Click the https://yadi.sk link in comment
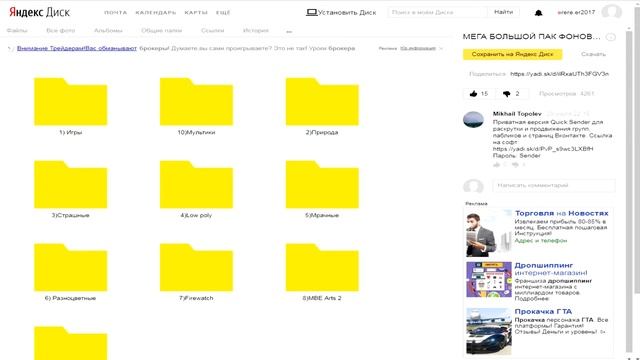This screenshot has width=640, height=360. (x=543, y=149)
